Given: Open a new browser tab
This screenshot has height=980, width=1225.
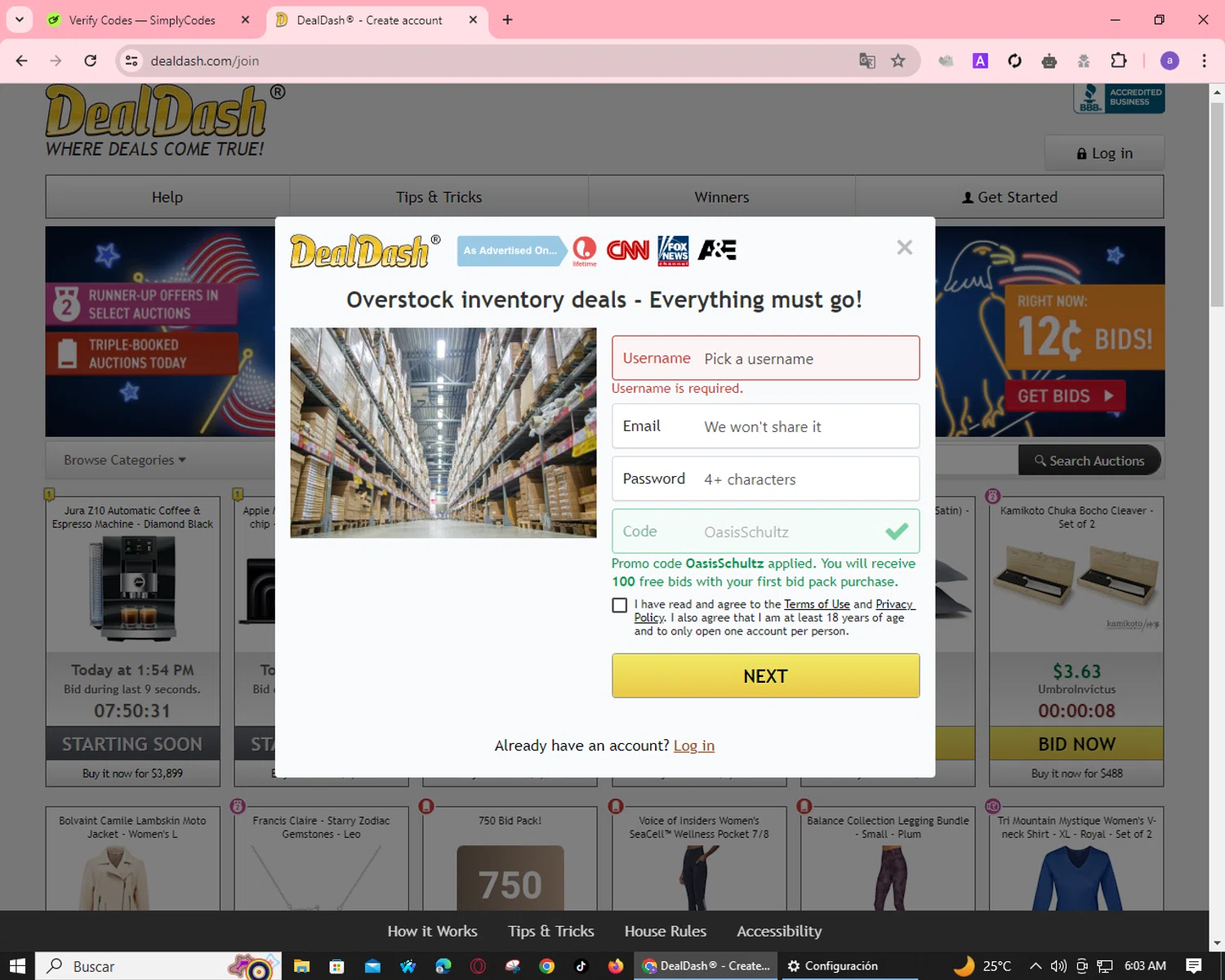Looking at the screenshot, I should click(507, 20).
